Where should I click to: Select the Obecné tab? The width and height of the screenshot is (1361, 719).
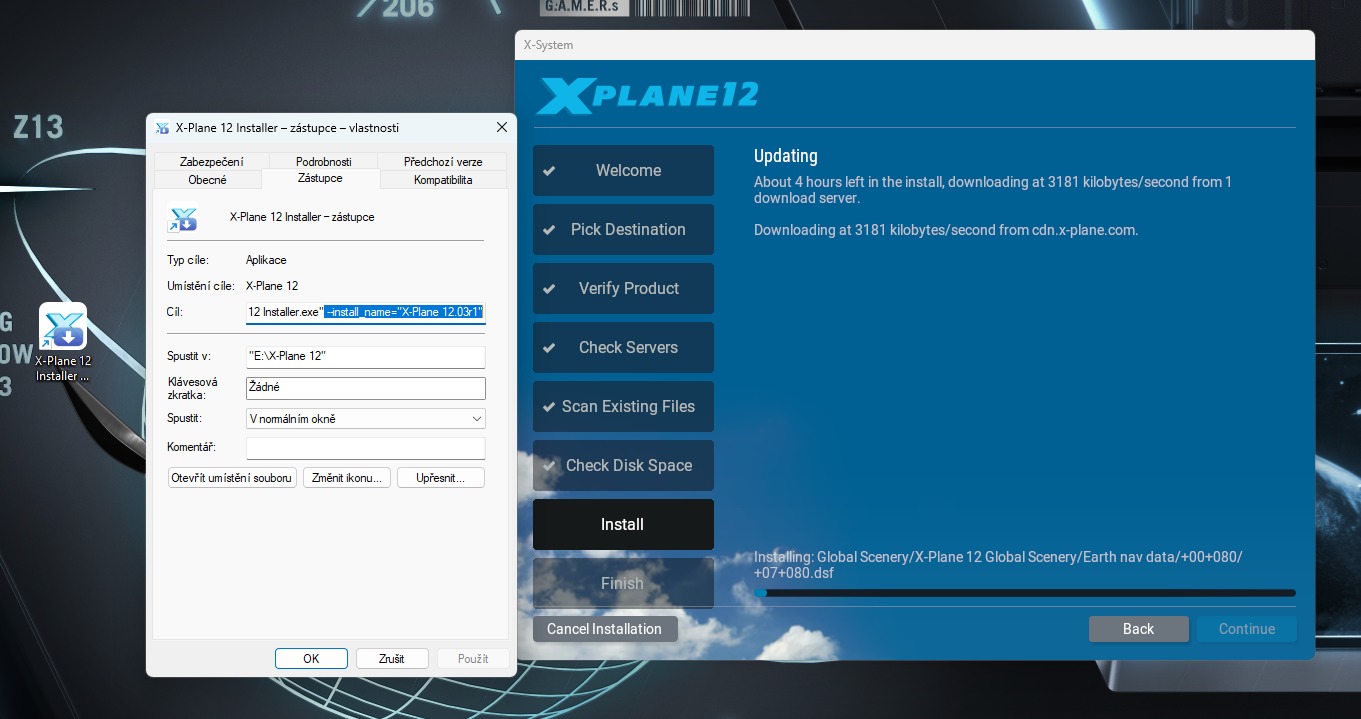207,180
